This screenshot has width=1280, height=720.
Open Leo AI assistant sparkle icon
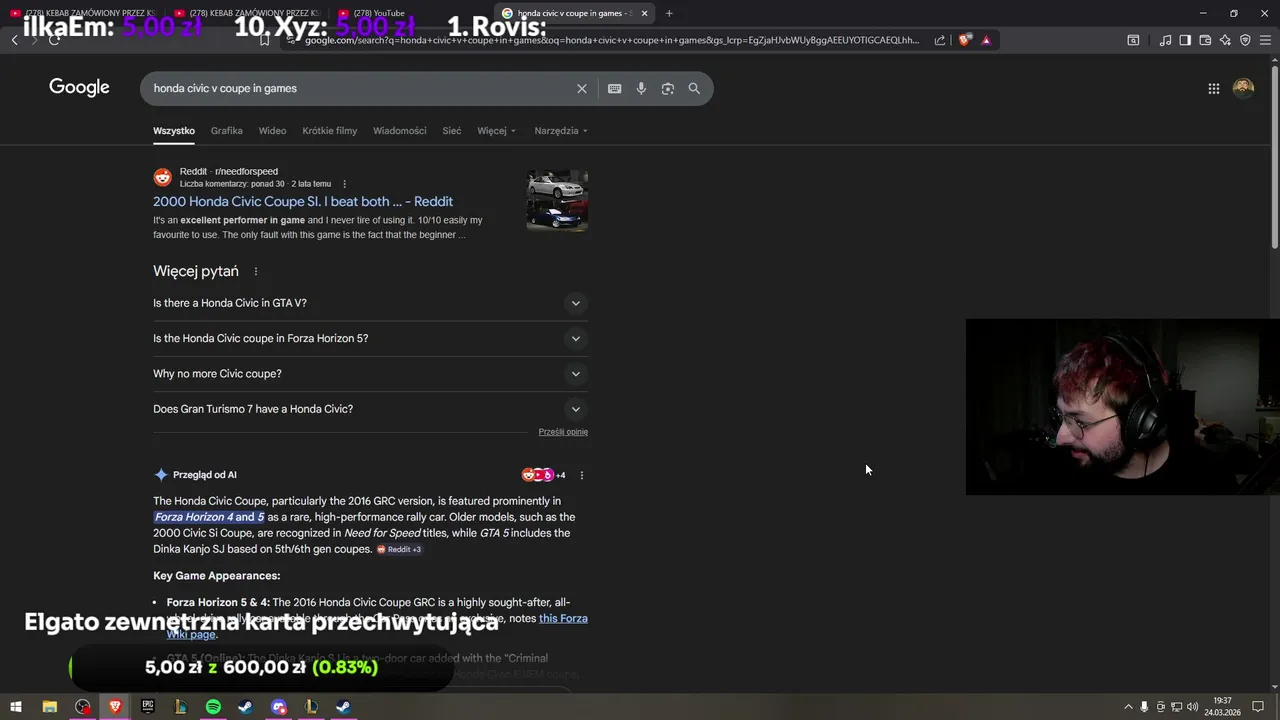tap(1225, 40)
